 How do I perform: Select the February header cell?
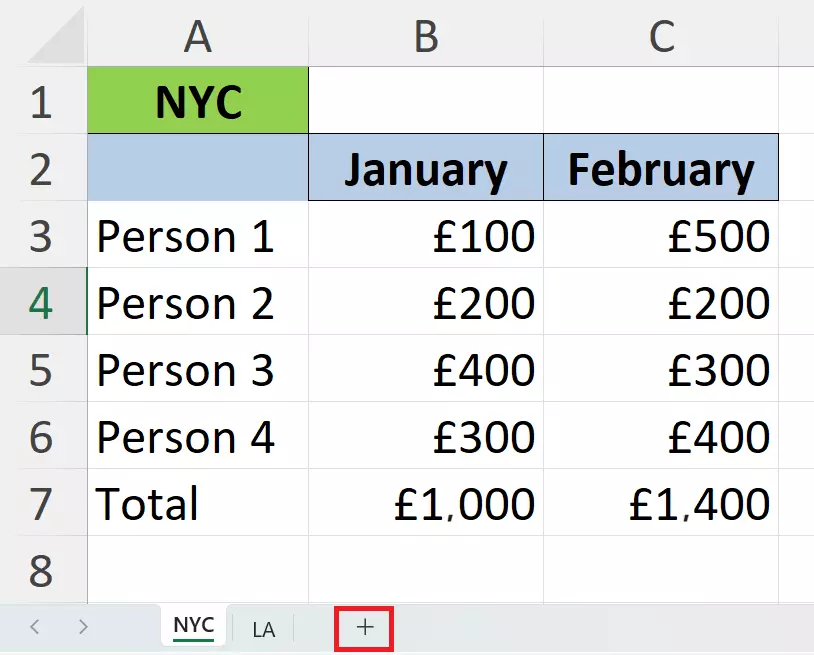click(x=660, y=167)
